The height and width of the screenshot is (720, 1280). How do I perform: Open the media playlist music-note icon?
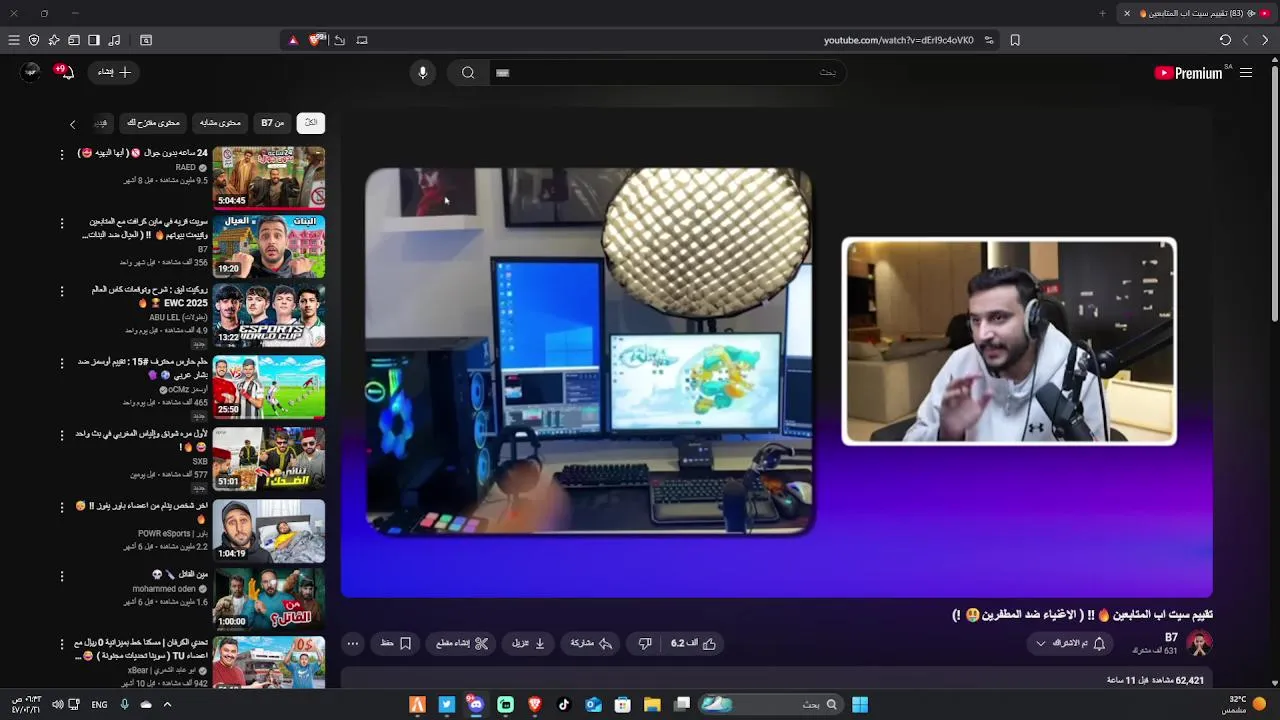pos(114,40)
